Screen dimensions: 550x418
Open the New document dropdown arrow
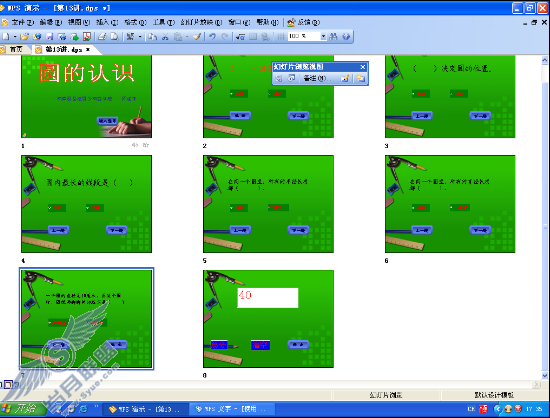pos(15,36)
